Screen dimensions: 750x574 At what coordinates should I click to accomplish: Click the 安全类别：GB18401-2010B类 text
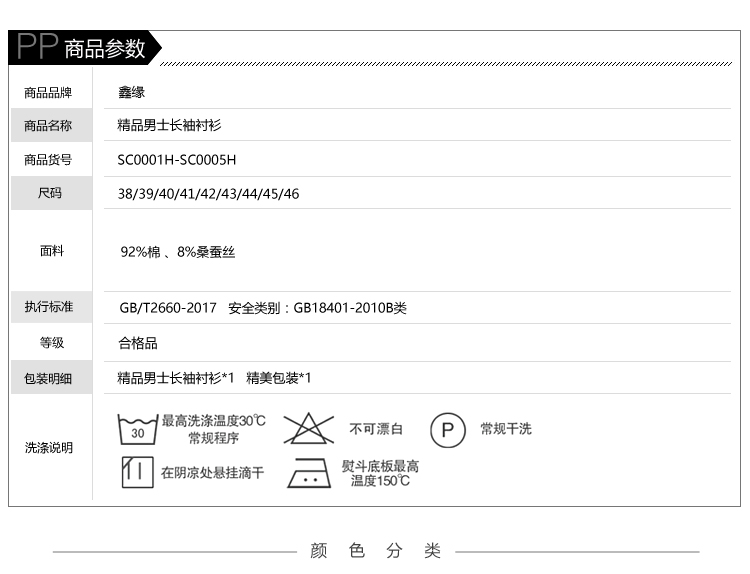click(318, 308)
